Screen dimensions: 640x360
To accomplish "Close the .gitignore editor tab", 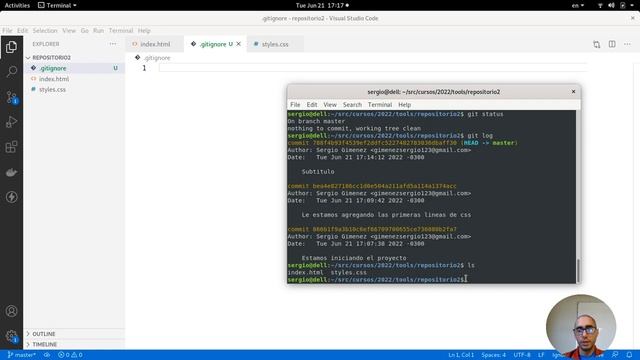I will point(239,44).
